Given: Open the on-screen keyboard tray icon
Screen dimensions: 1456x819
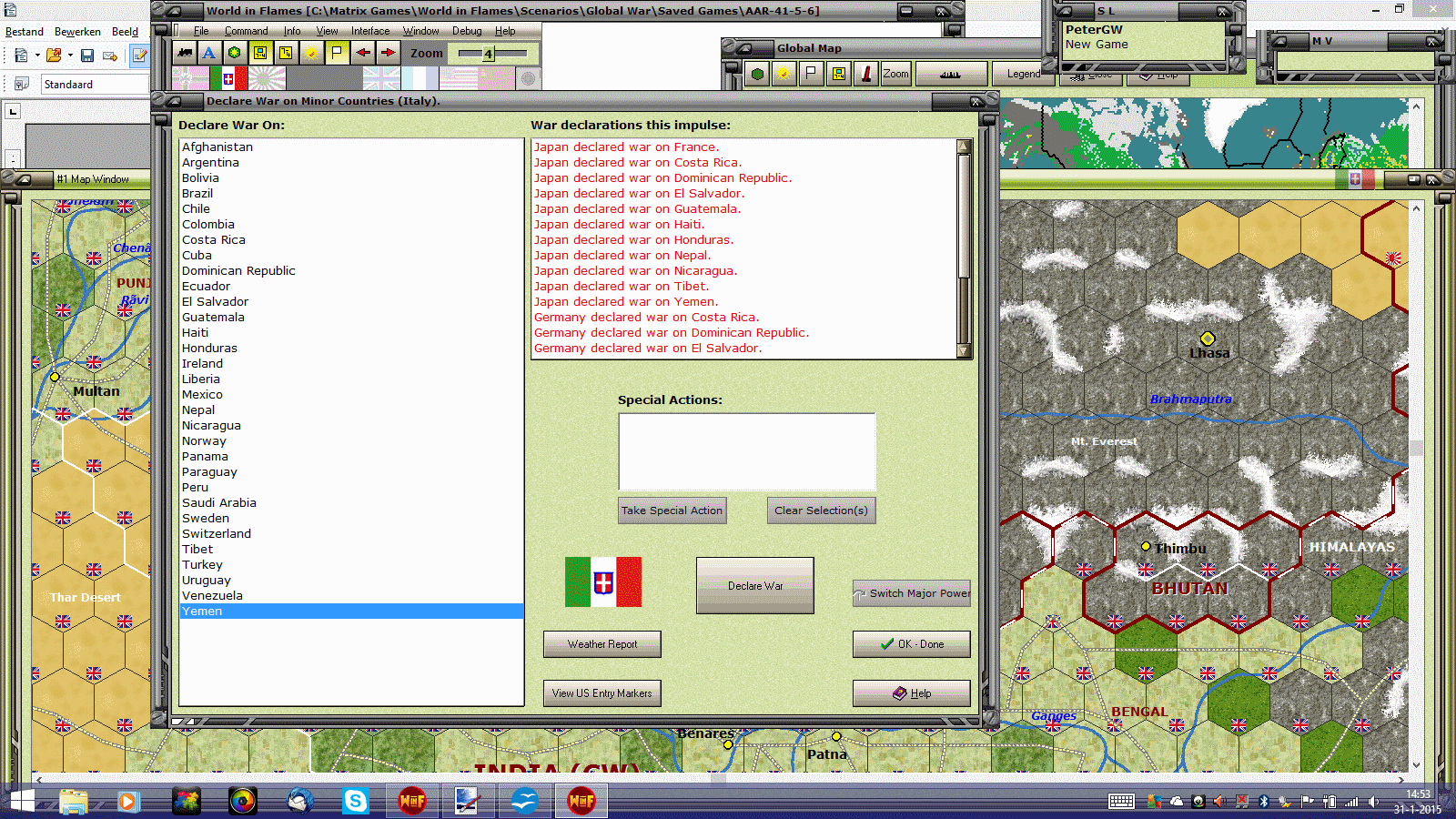Looking at the screenshot, I should click(x=1121, y=802).
